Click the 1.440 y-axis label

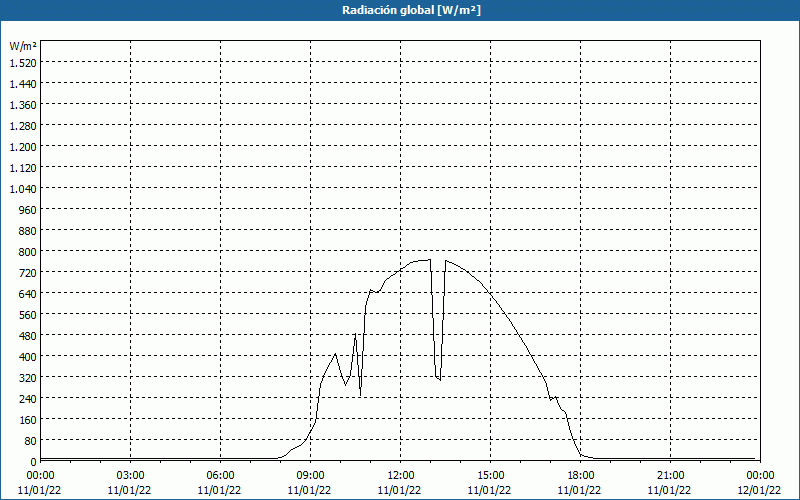23,84
